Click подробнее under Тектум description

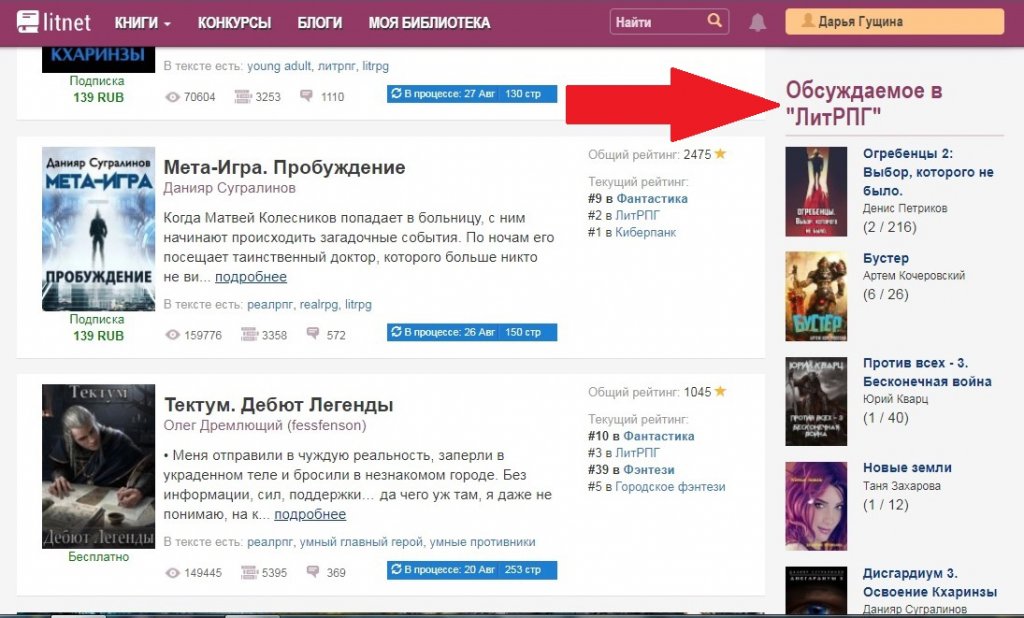[310, 515]
